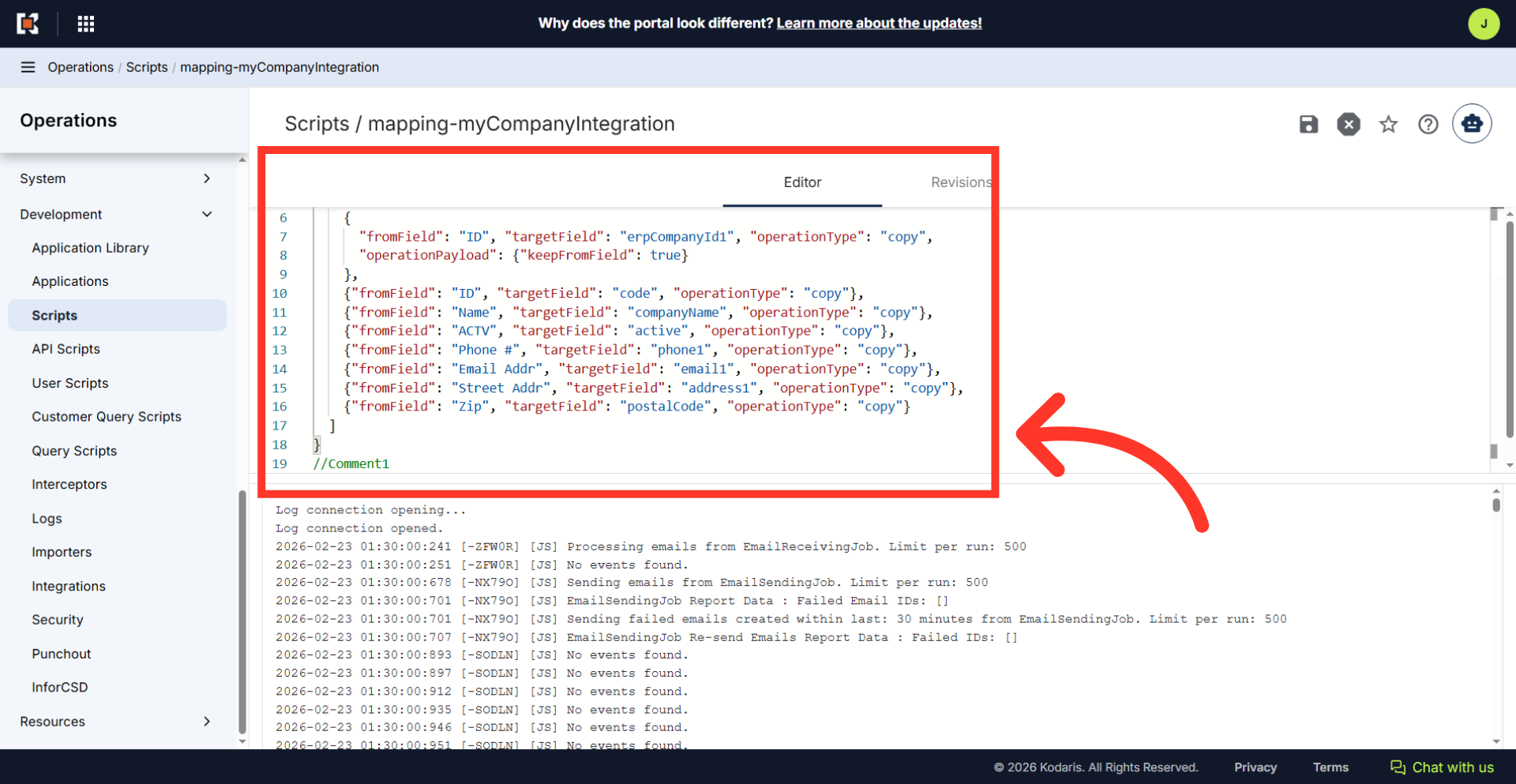
Task: Click the Kodaris logo icon
Action: [28, 24]
